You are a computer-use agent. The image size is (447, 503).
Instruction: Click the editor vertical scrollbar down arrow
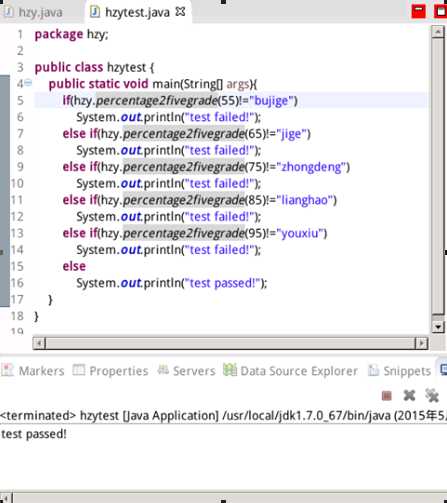coord(438,327)
